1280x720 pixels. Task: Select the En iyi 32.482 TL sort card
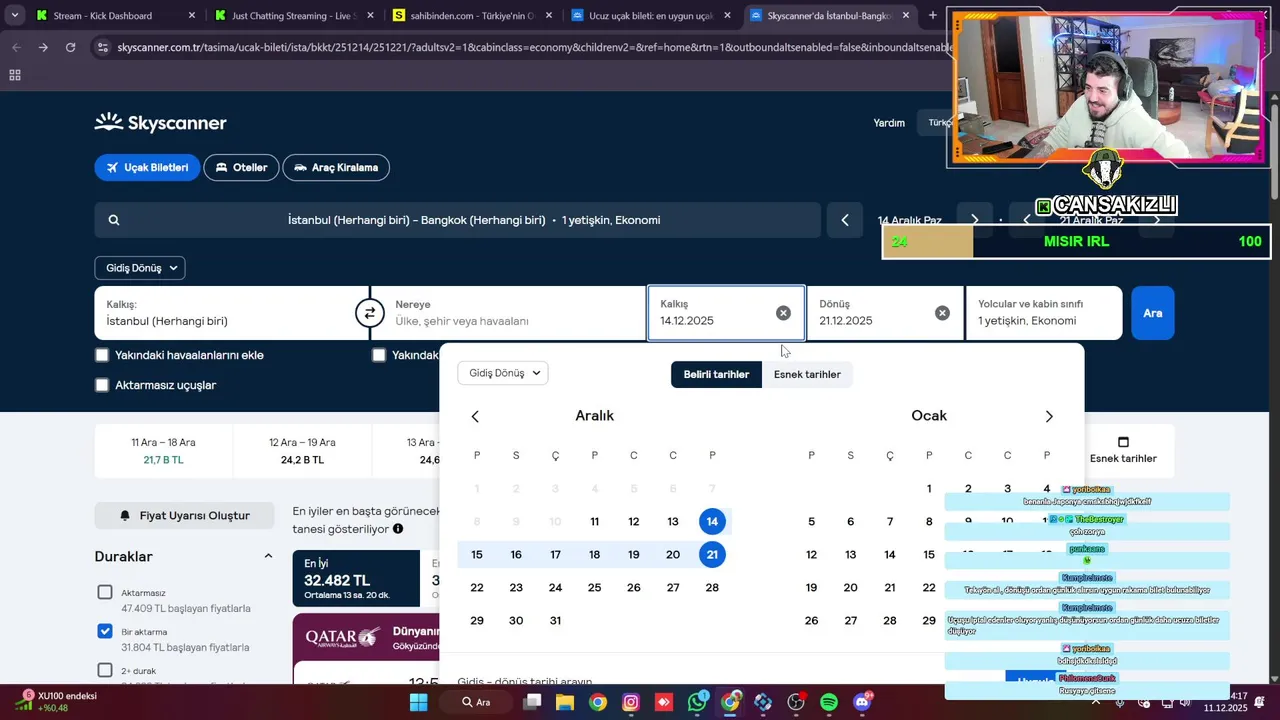[x=356, y=578]
